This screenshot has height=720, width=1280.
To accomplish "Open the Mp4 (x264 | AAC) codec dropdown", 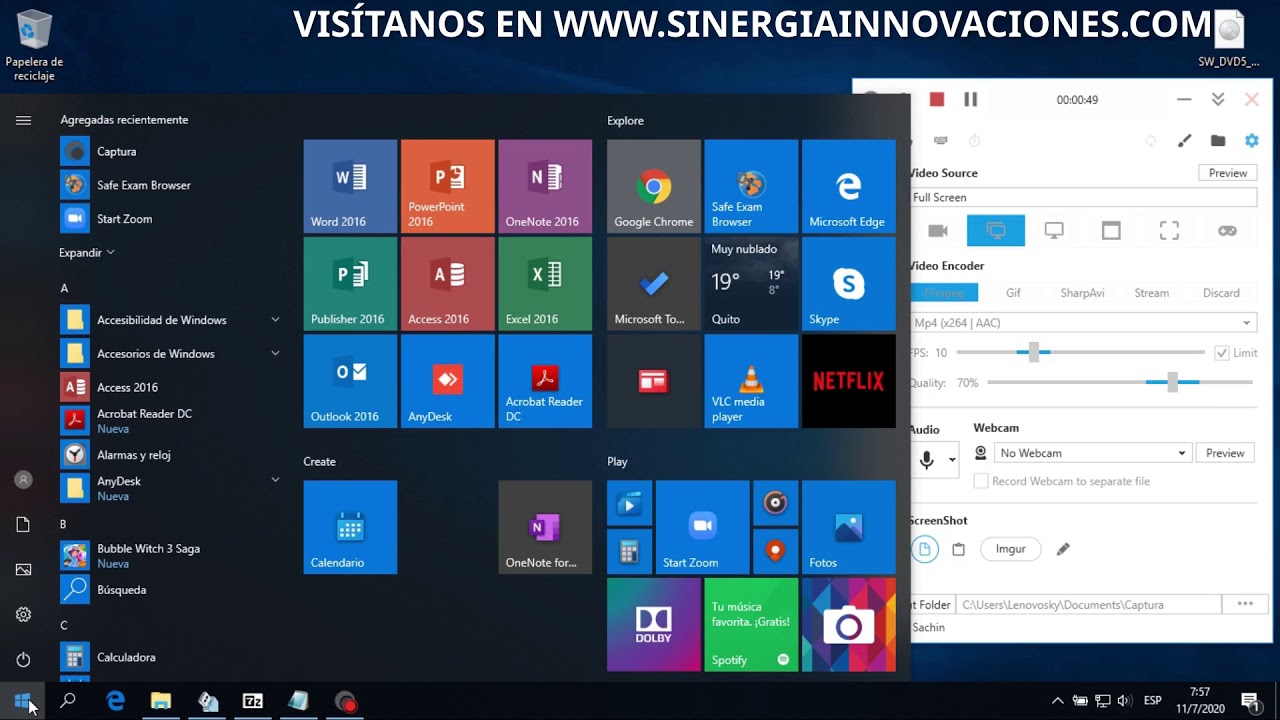I will pos(1083,323).
